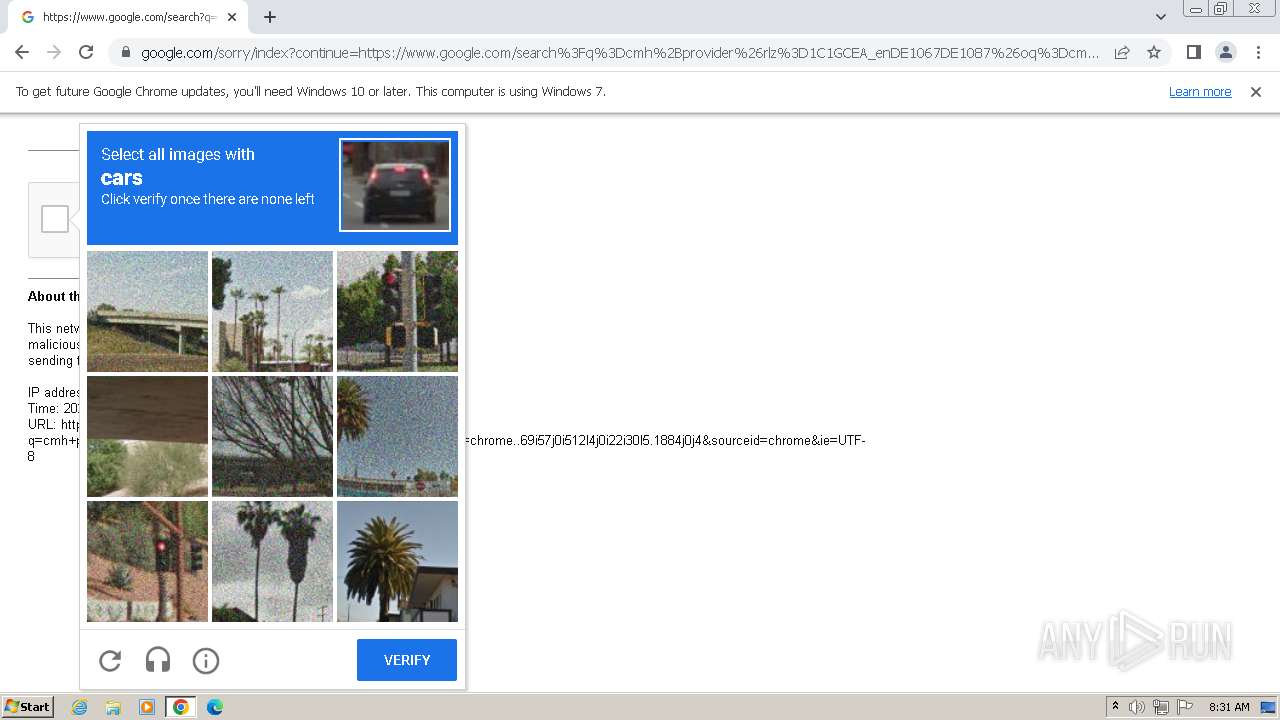View site information lock icon
Screen dimensions: 1280x720
(x=125, y=52)
